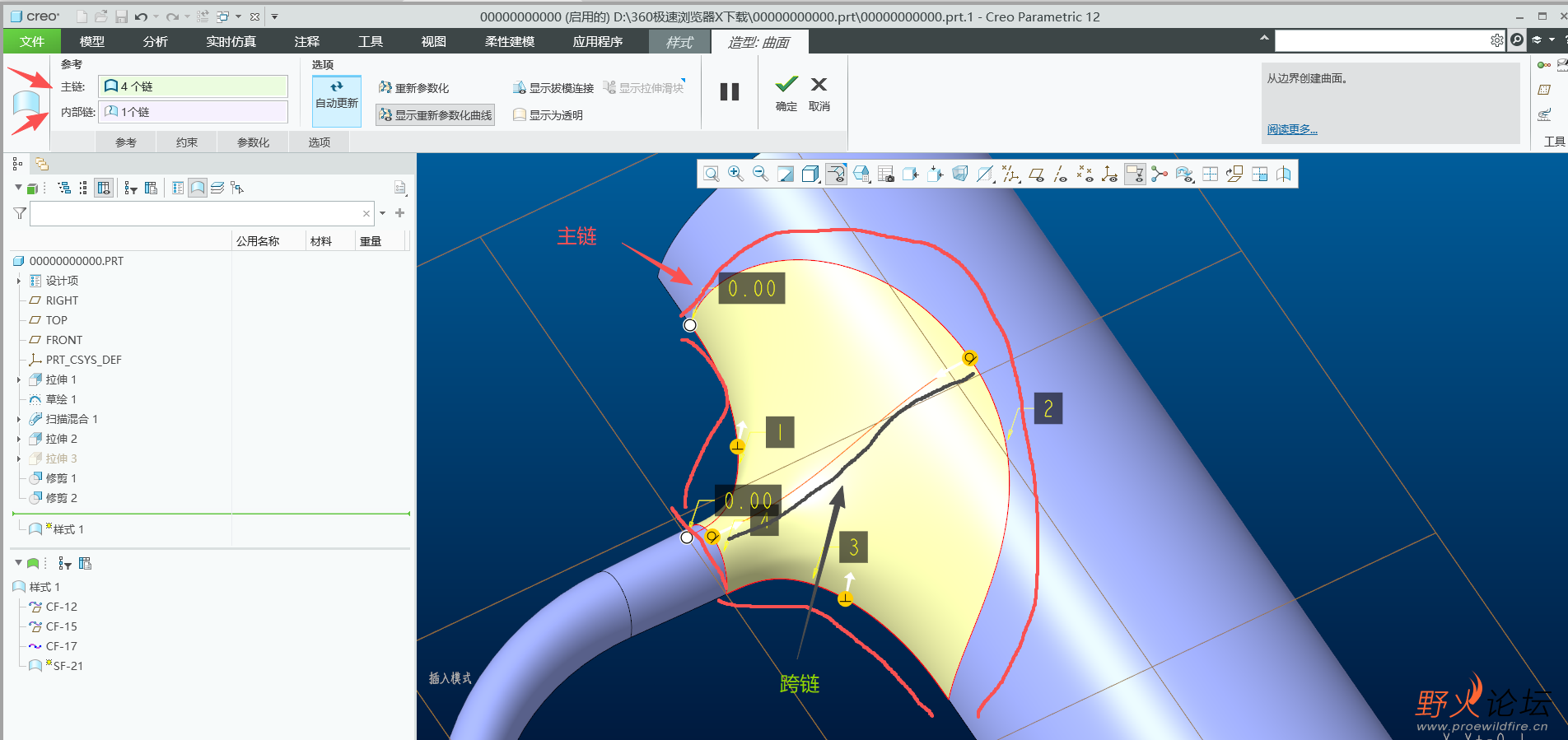
Task: Switch to the 视图 ribbon tab
Action: (434, 41)
